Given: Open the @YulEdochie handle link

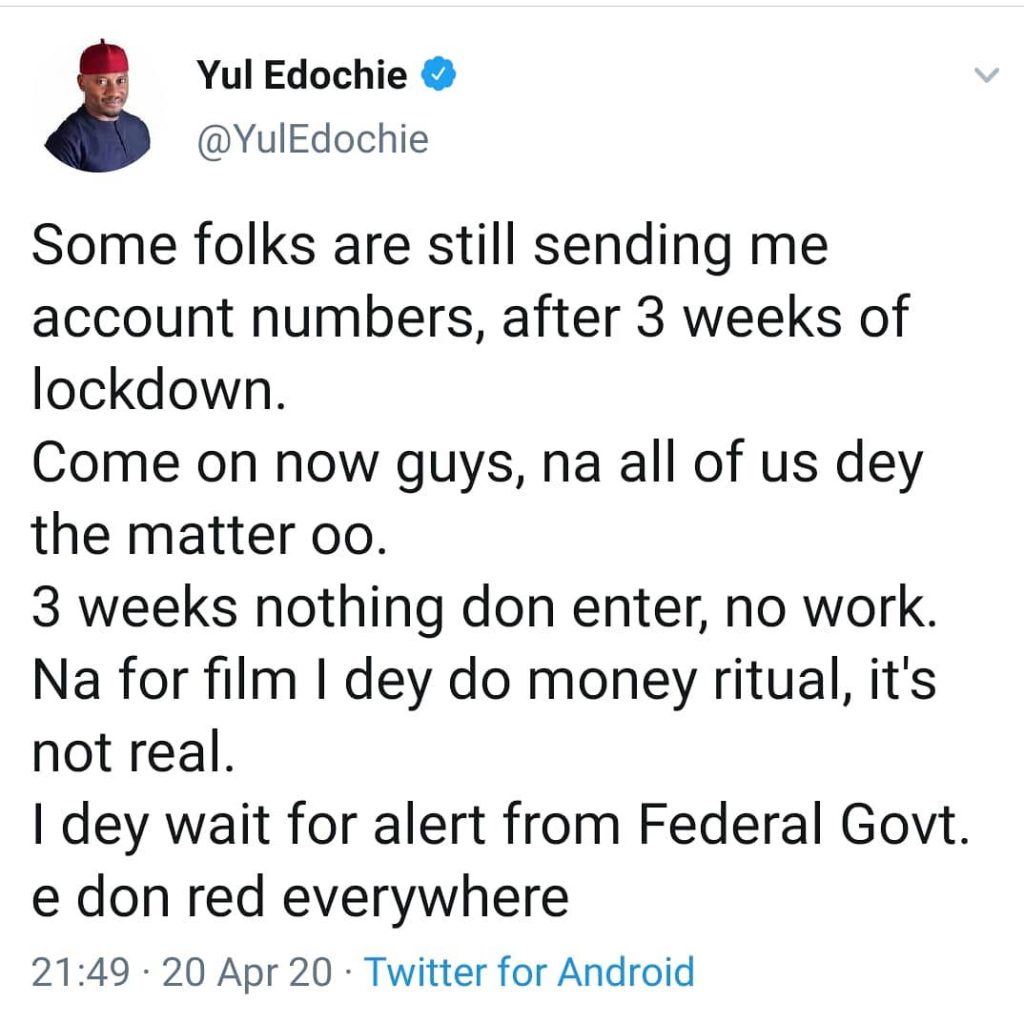Looking at the screenshot, I should tap(312, 139).
